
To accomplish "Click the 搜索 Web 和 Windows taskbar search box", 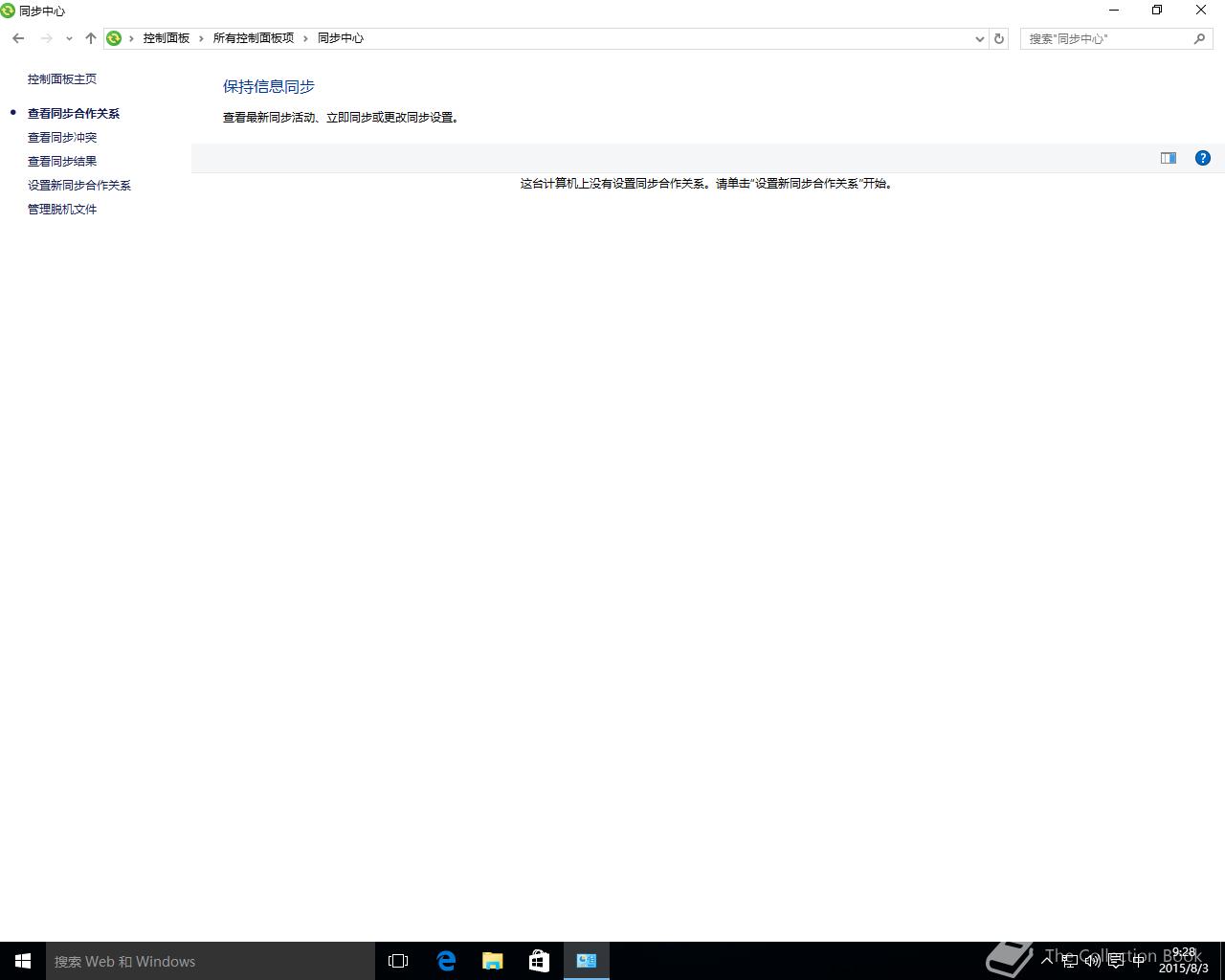I will coord(211,961).
